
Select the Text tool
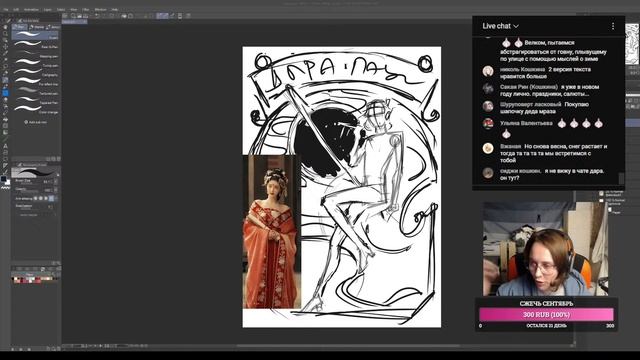(x=5, y=146)
